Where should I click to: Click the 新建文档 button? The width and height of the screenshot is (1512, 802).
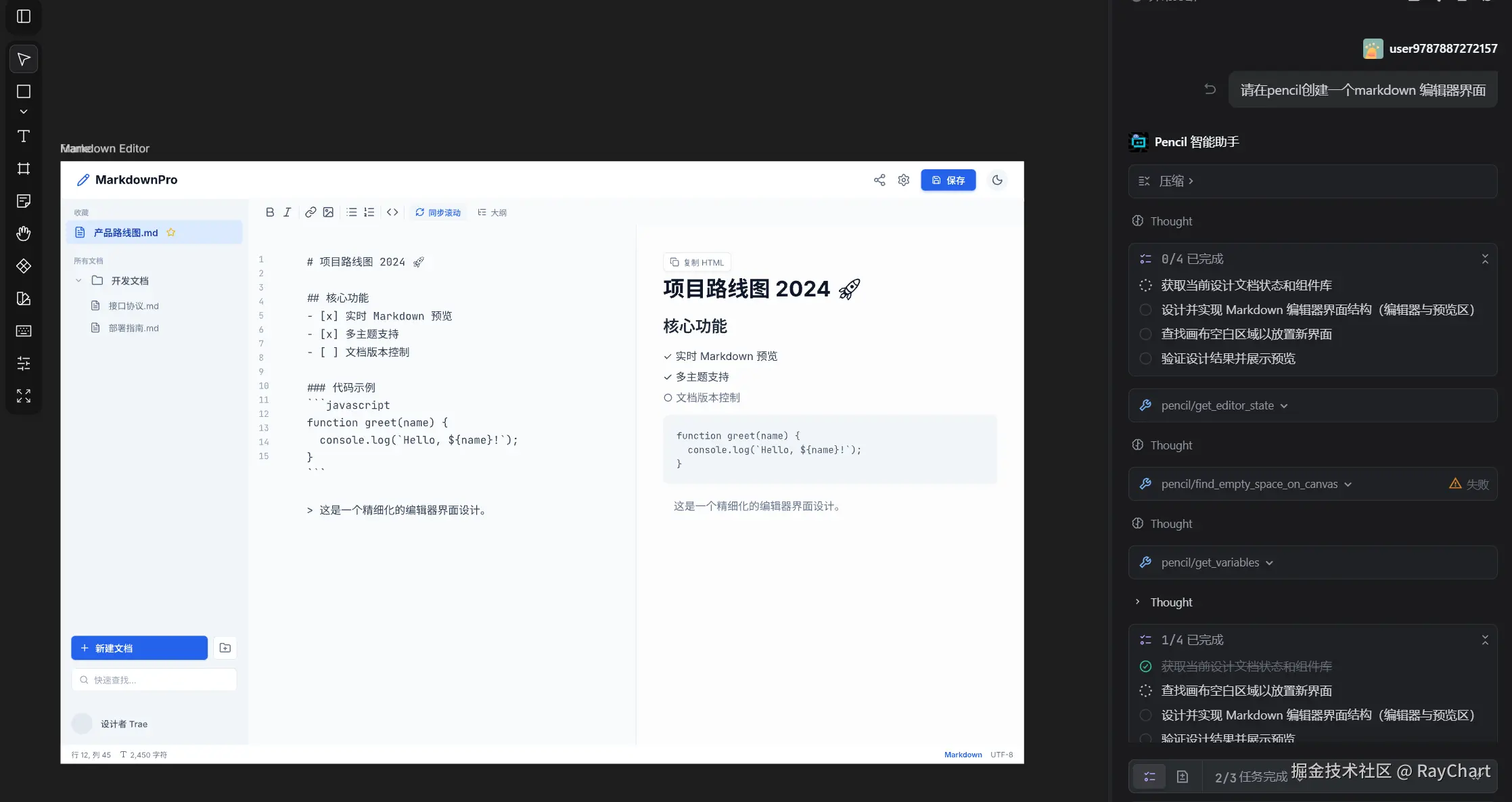tap(139, 648)
